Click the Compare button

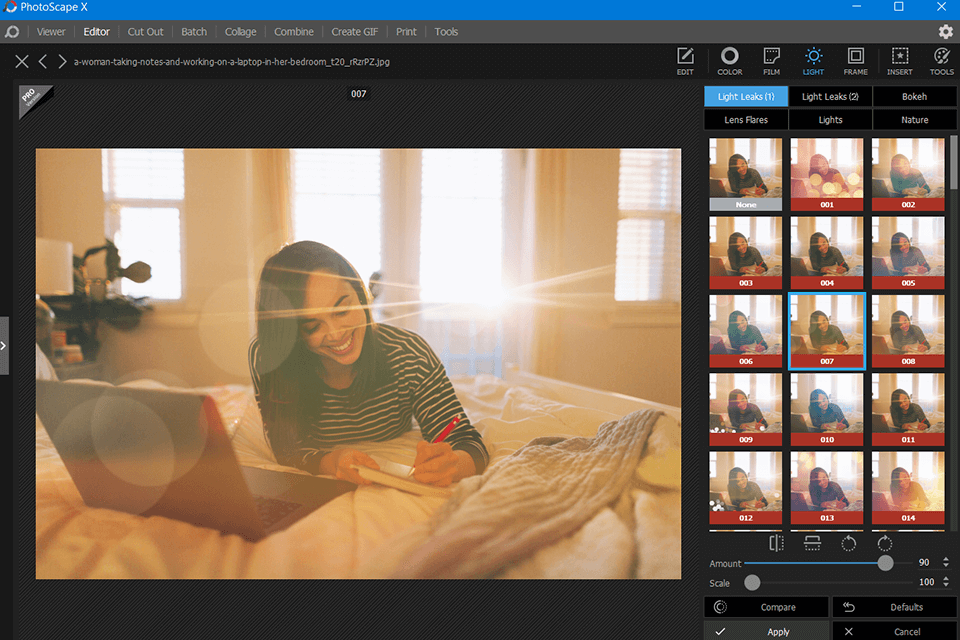tap(766, 607)
